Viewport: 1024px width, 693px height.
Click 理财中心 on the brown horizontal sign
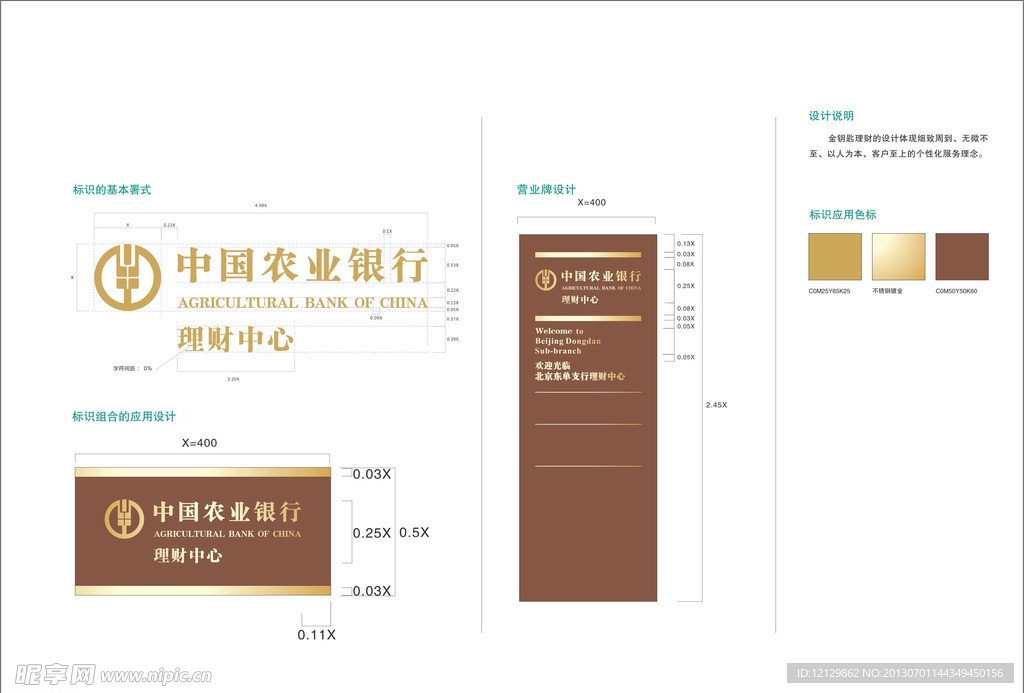(188, 555)
